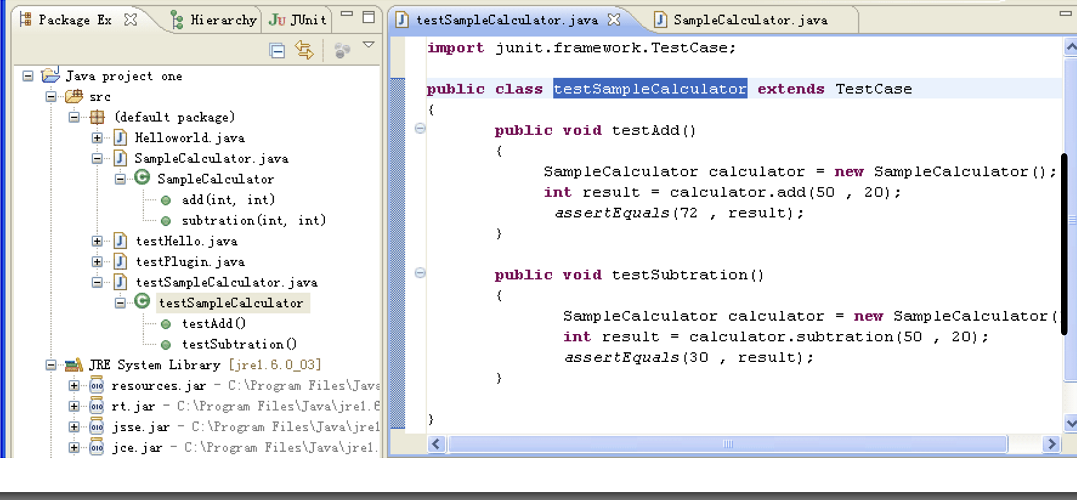The height and width of the screenshot is (500, 1077).
Task: Select the highlighted testSampleCalculator class node
Action: click(231, 303)
